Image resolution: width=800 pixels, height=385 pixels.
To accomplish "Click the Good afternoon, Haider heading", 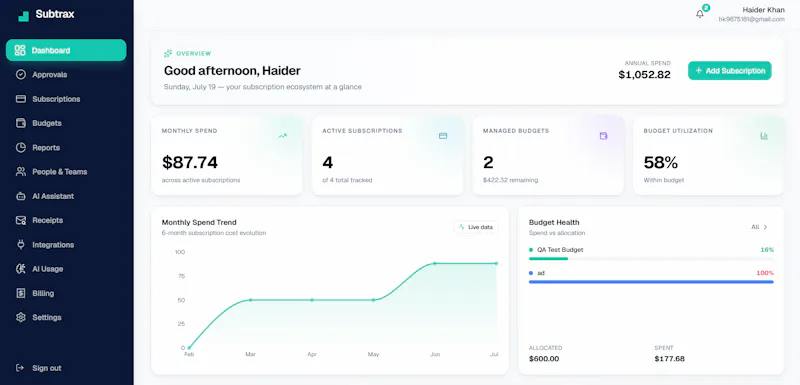I will click(x=232, y=70).
